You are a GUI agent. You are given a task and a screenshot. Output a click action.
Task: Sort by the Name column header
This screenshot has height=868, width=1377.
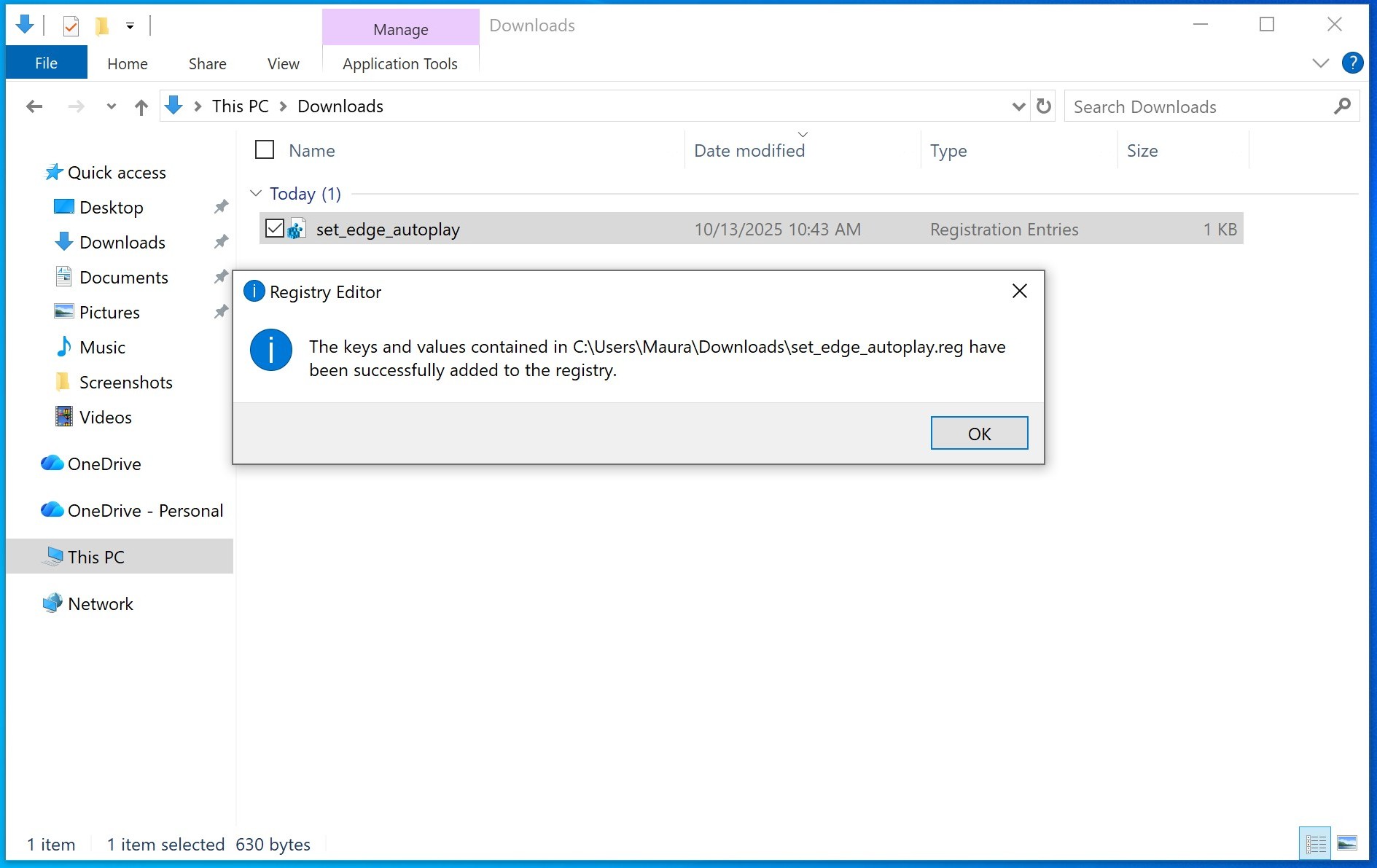click(x=312, y=151)
